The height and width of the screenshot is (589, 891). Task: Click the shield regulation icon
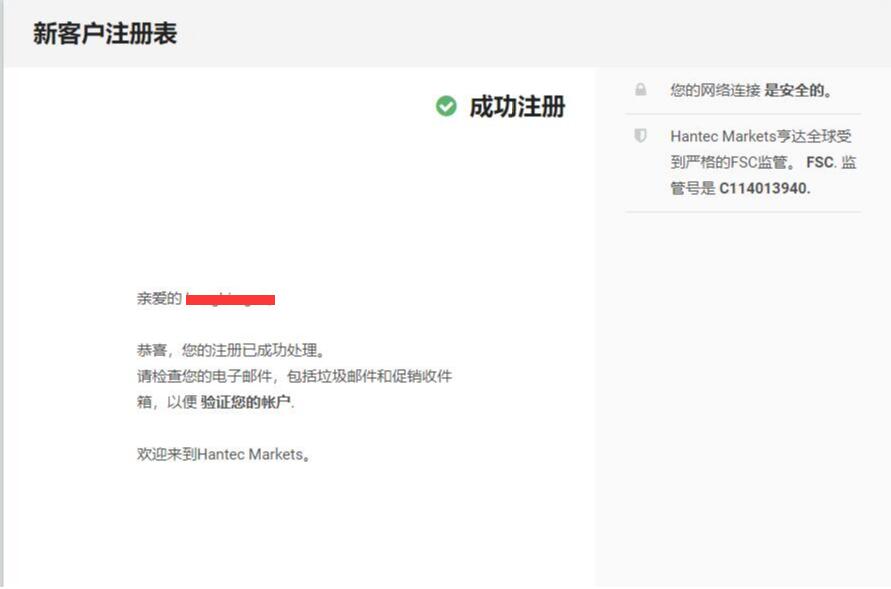click(x=640, y=136)
